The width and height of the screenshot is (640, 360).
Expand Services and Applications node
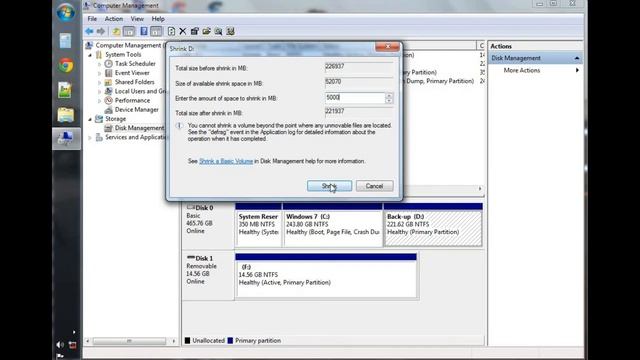(x=90, y=138)
